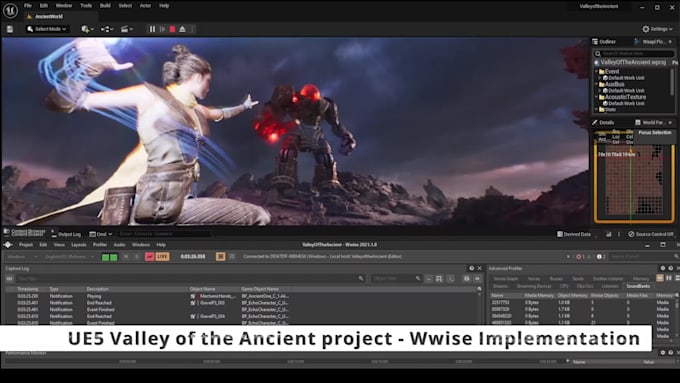
Task: Open the Wwise Project menu
Action: click(x=26, y=245)
